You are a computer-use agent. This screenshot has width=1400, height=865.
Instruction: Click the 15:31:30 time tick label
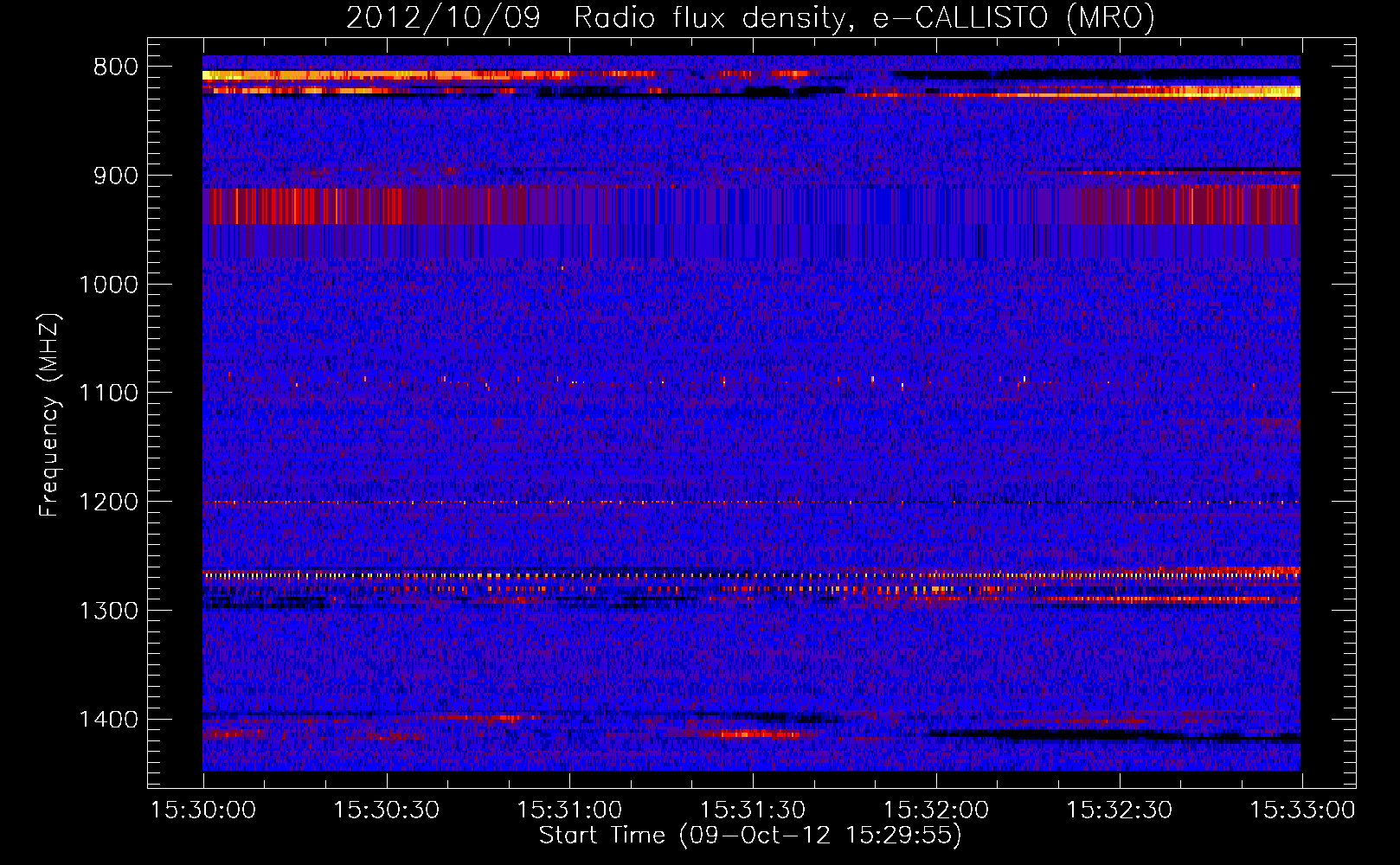tap(753, 811)
